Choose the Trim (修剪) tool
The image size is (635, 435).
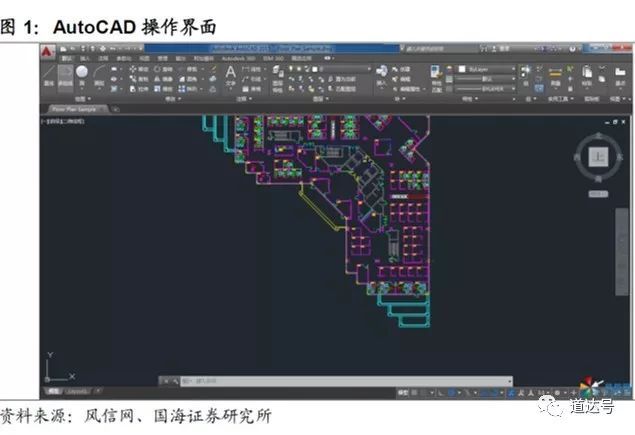(188, 69)
